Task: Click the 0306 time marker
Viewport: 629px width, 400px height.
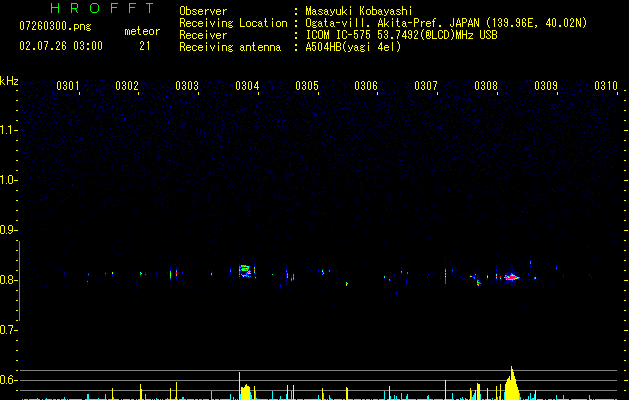Action: (x=366, y=86)
